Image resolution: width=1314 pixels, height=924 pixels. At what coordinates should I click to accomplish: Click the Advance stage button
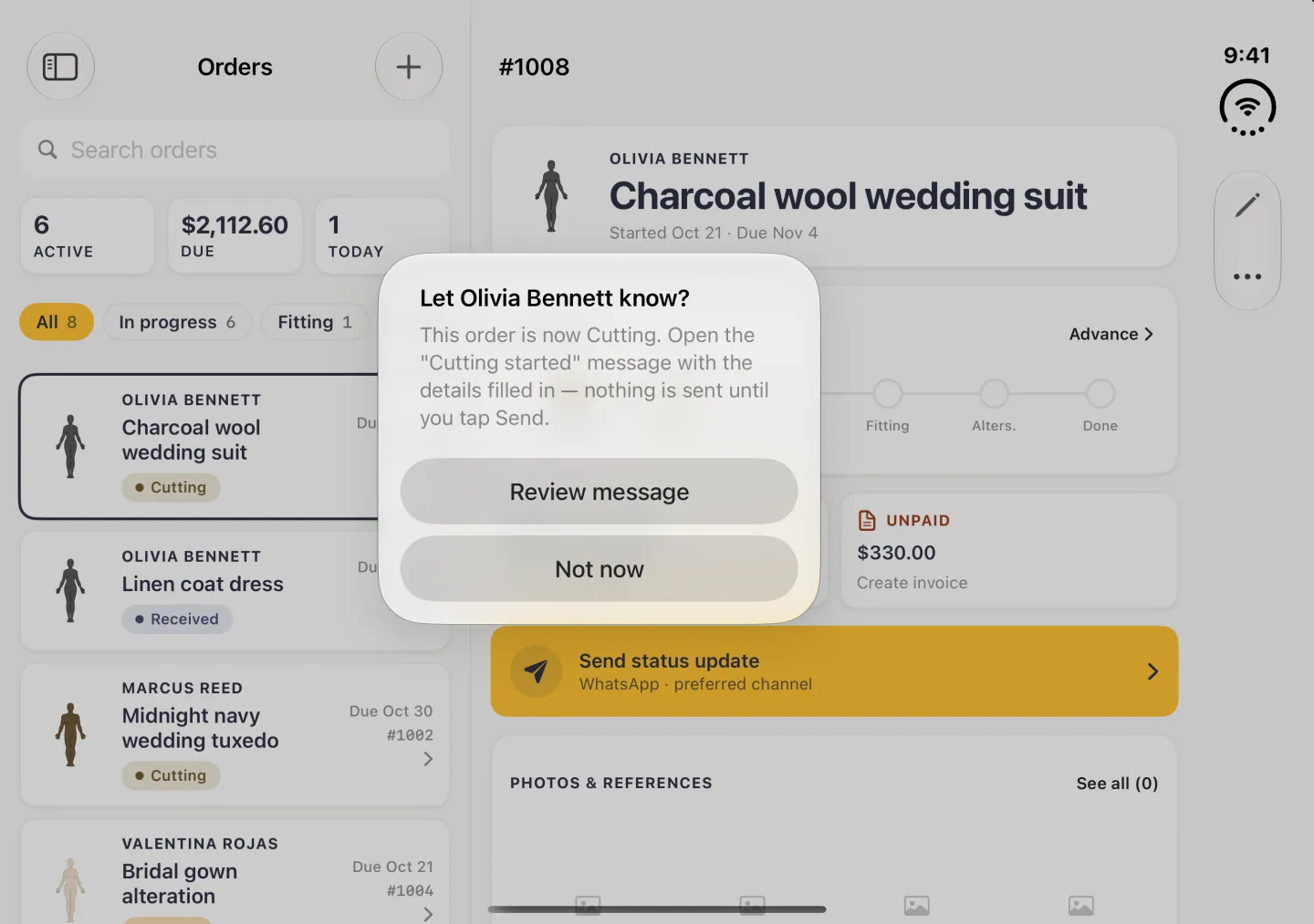(x=1111, y=334)
